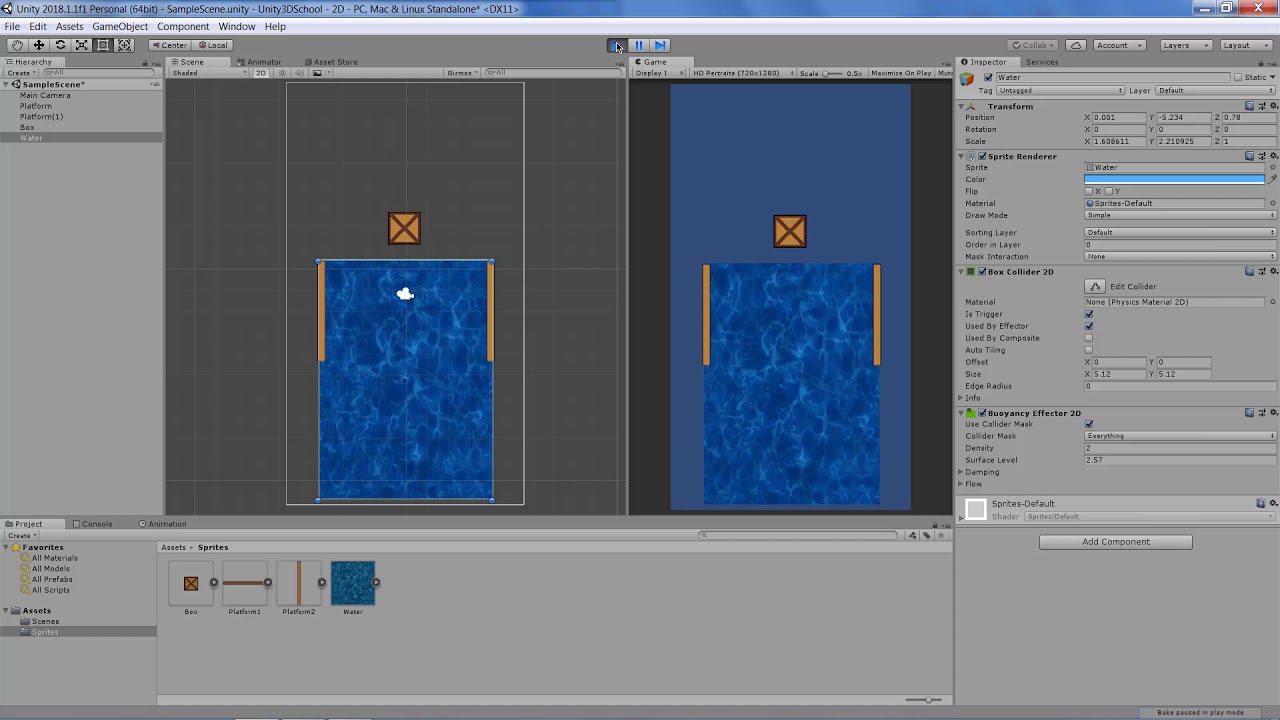Open the Cloud services icon

tap(1076, 45)
